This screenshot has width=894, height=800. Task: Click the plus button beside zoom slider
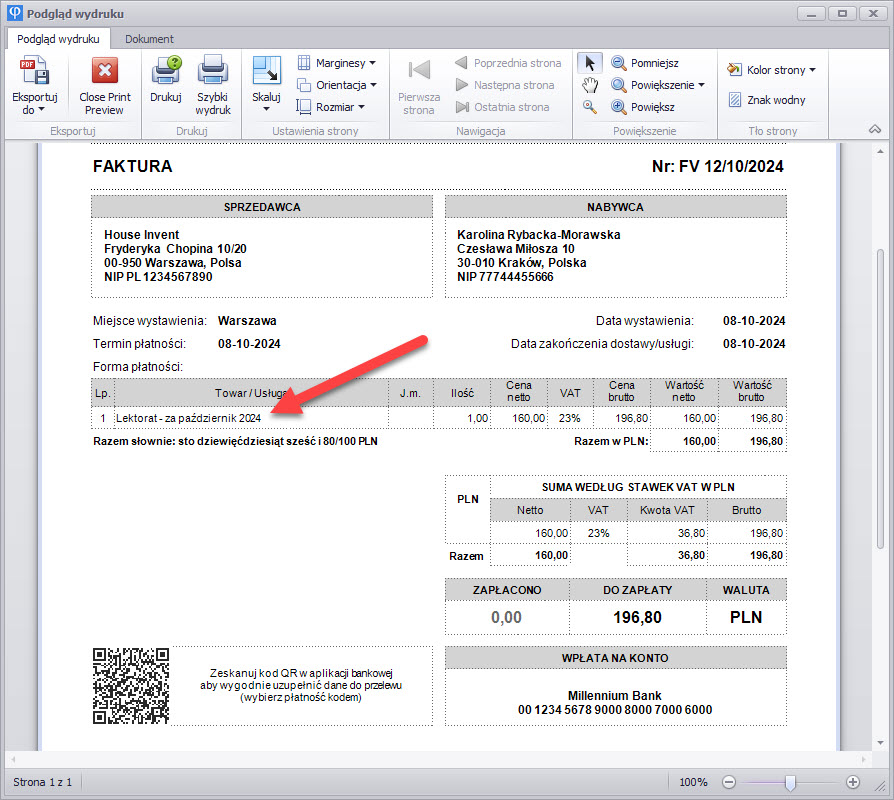[x=853, y=782]
